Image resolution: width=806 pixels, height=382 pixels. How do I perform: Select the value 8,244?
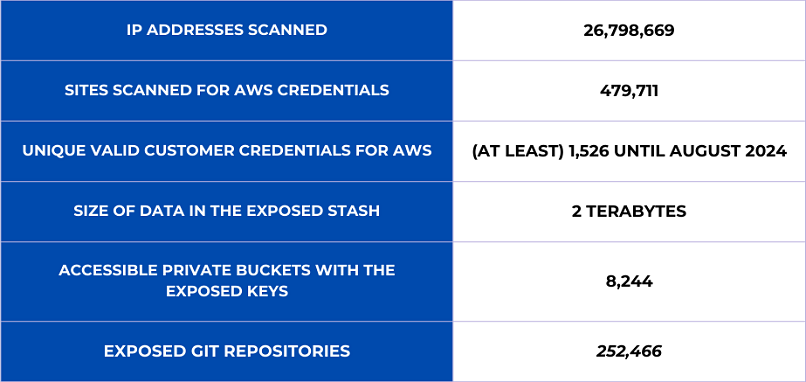[629, 282]
